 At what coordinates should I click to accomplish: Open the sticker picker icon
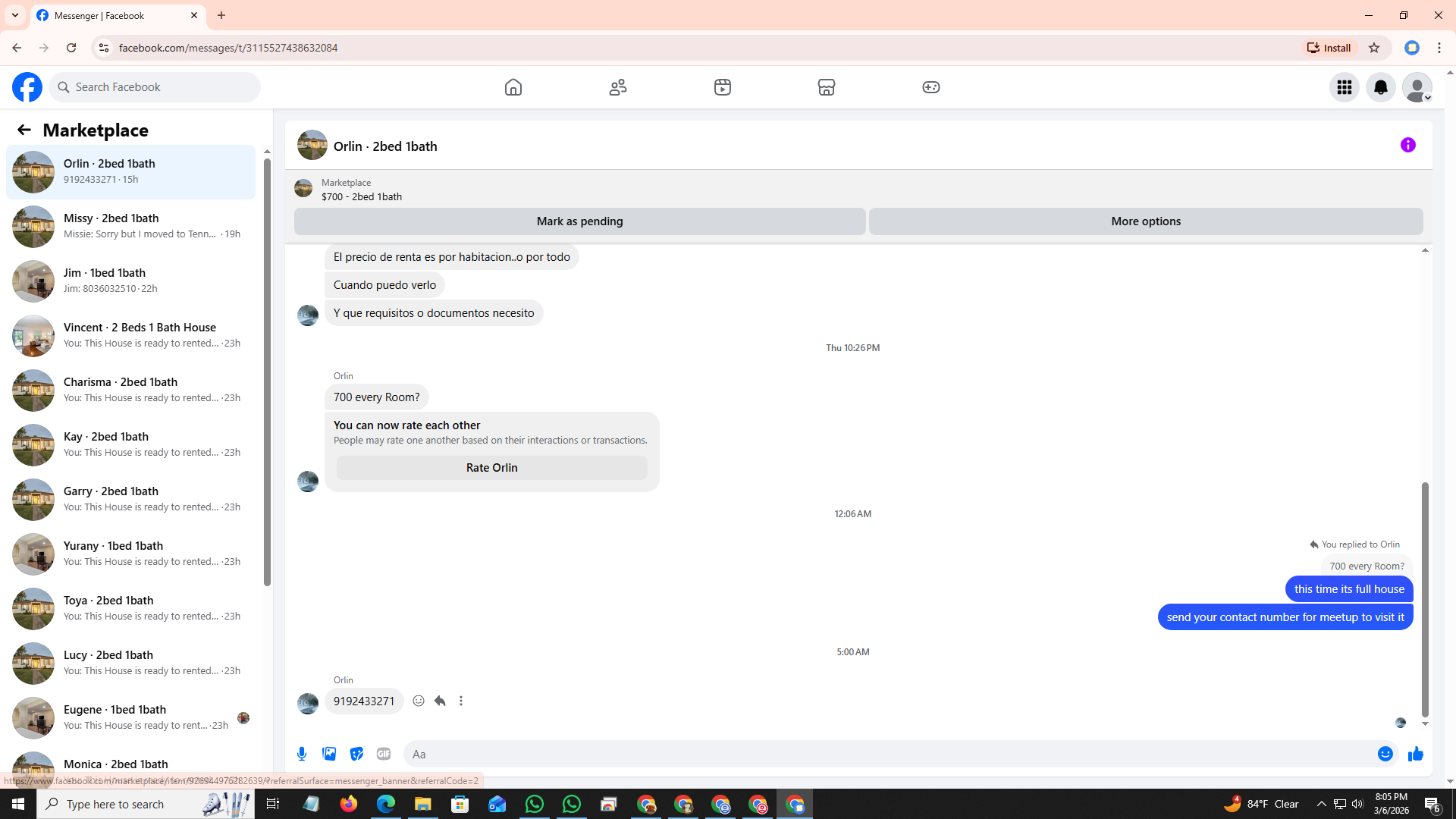point(356,754)
